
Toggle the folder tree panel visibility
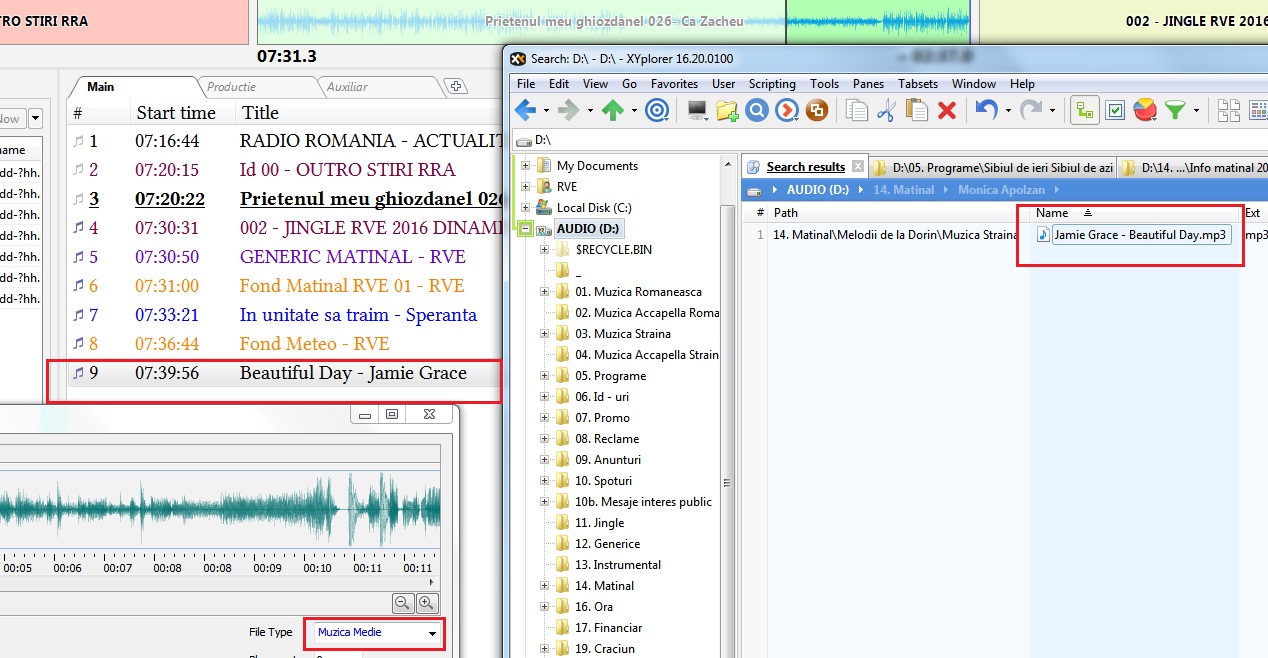[x=1084, y=110]
